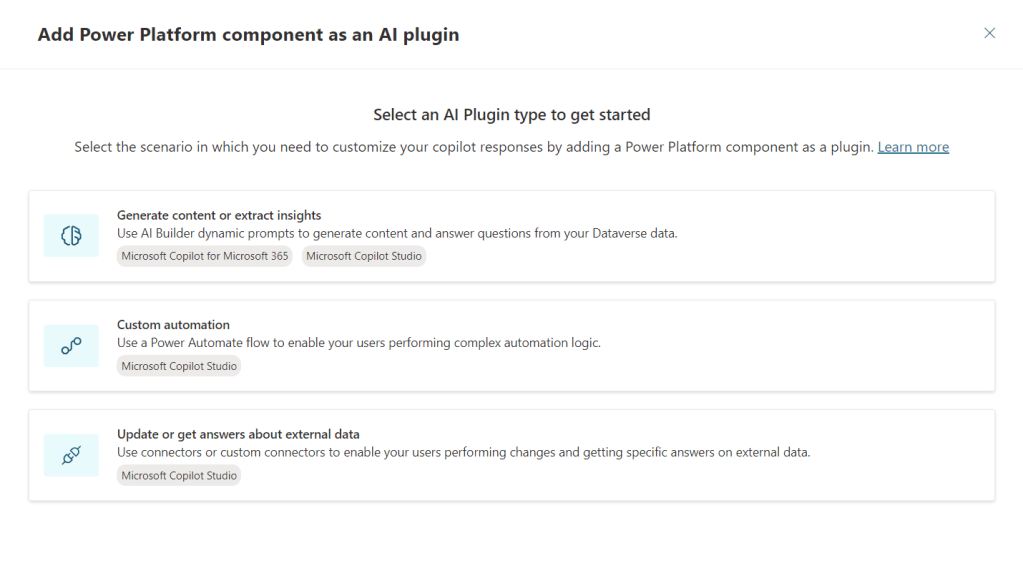Click the brain icon for Generate content

click(x=71, y=236)
